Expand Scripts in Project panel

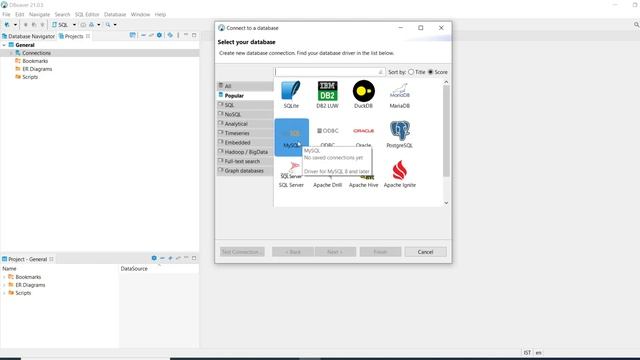pos(4,293)
